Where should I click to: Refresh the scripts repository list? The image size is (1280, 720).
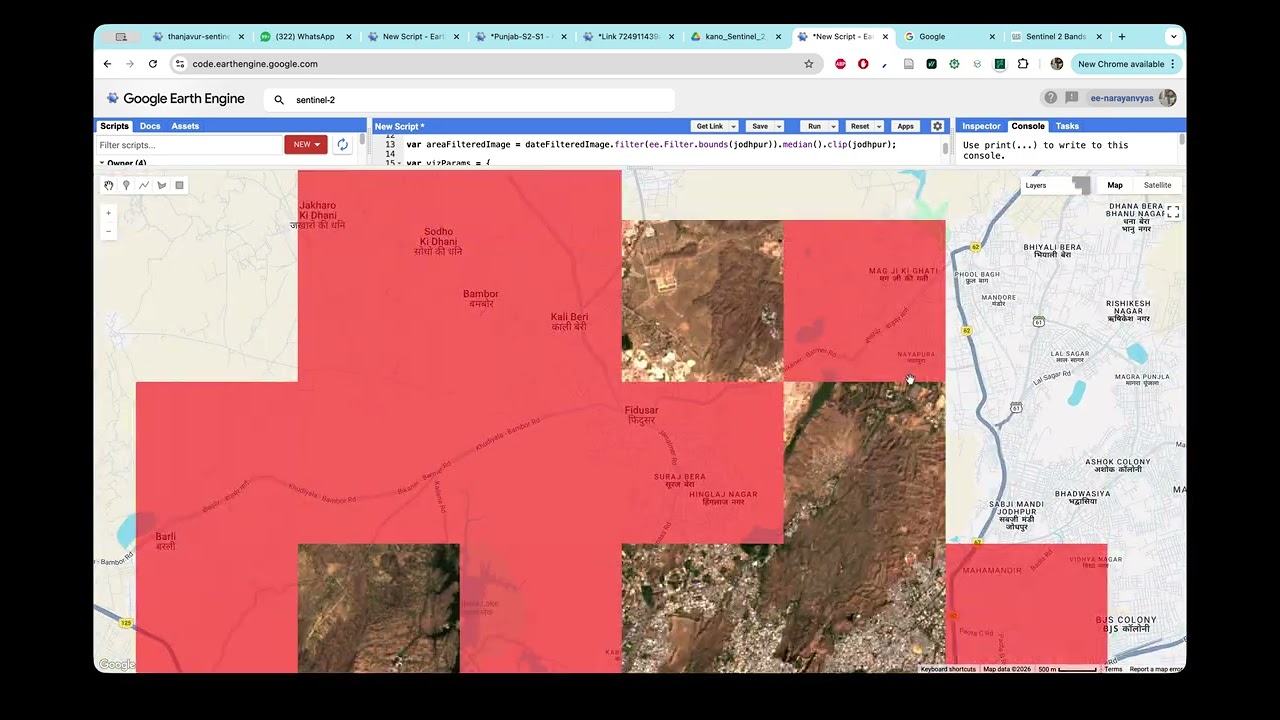(x=342, y=145)
